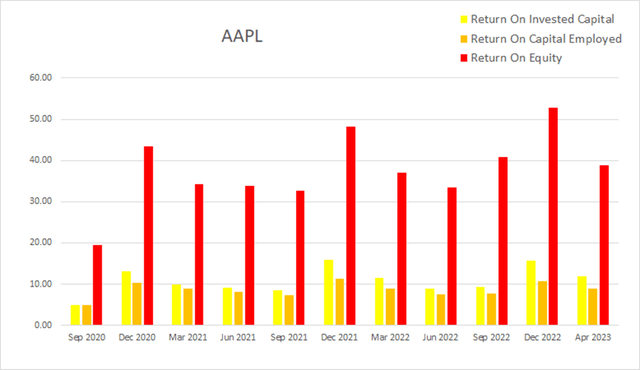Click the Mar 2021 x-axis label
The image size is (640, 370).
(x=188, y=337)
